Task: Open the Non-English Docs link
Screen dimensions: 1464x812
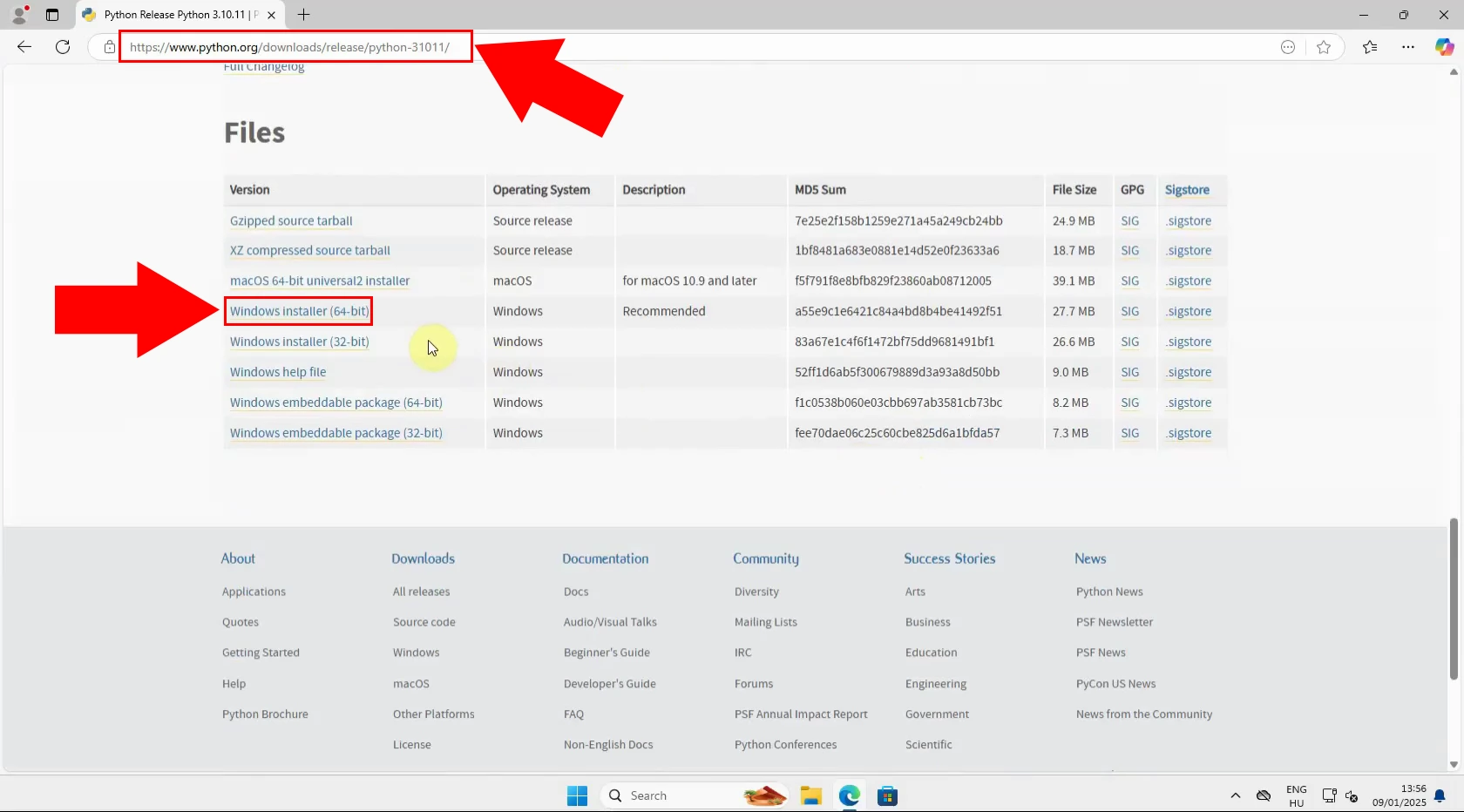Action: [608, 746]
